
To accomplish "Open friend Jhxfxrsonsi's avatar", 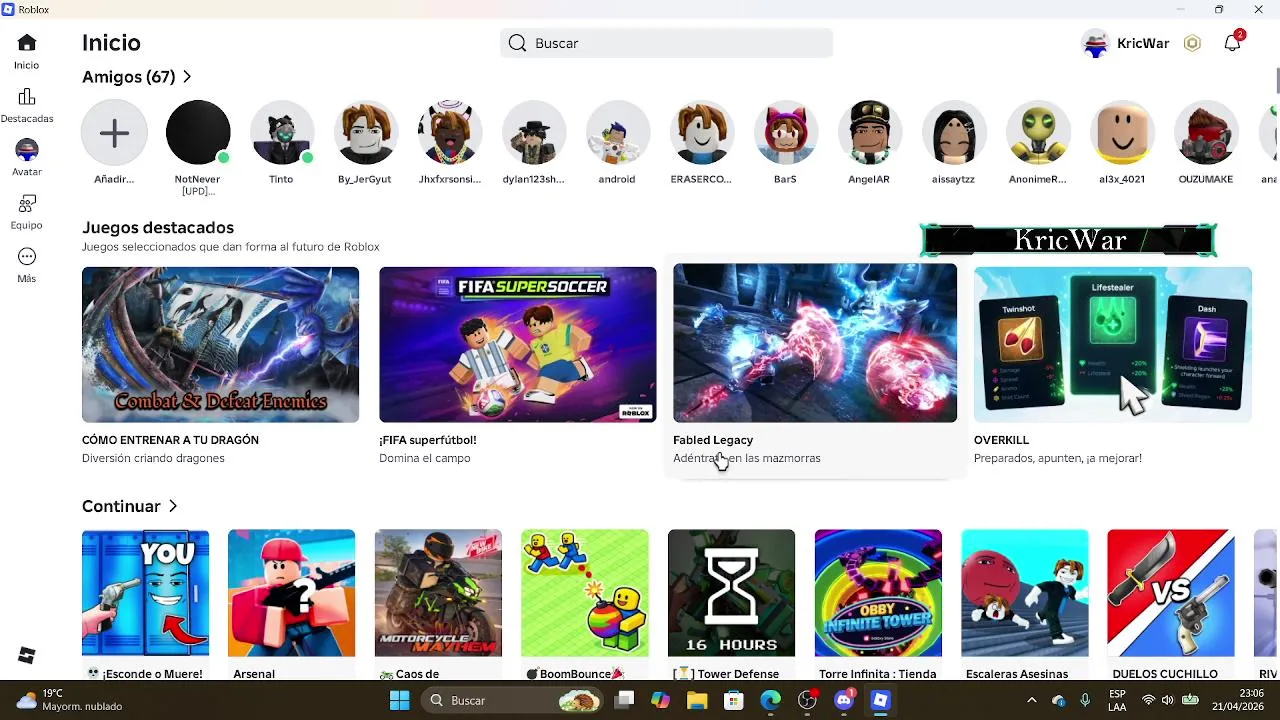I will [450, 132].
